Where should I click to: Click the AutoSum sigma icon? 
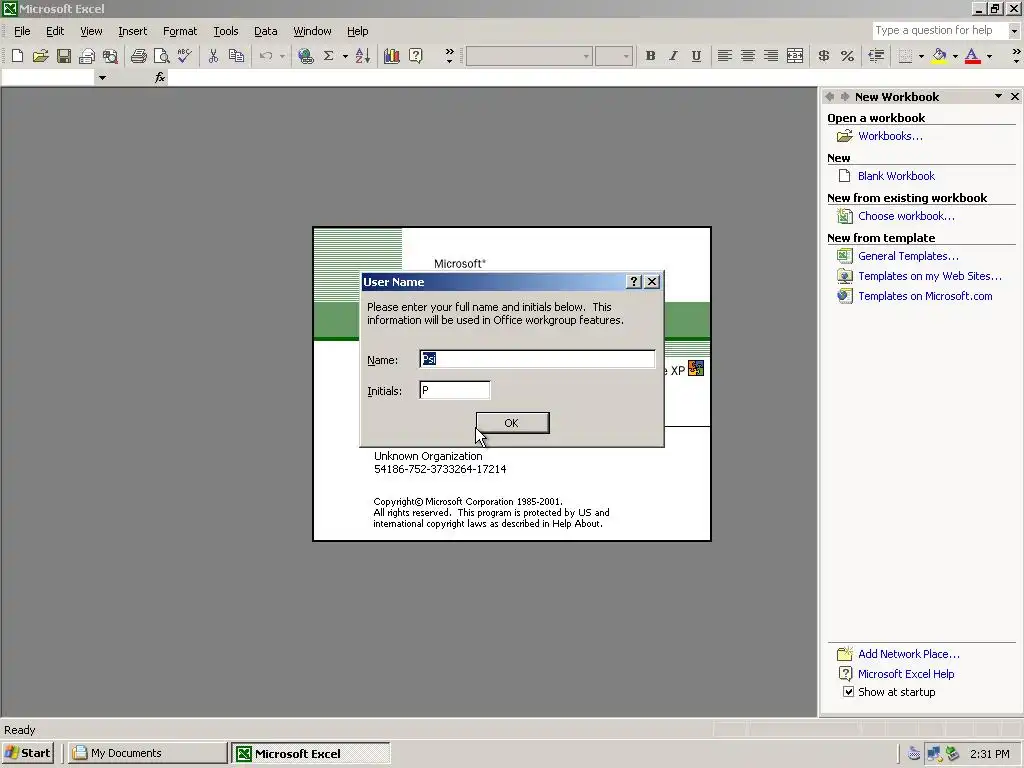328,56
